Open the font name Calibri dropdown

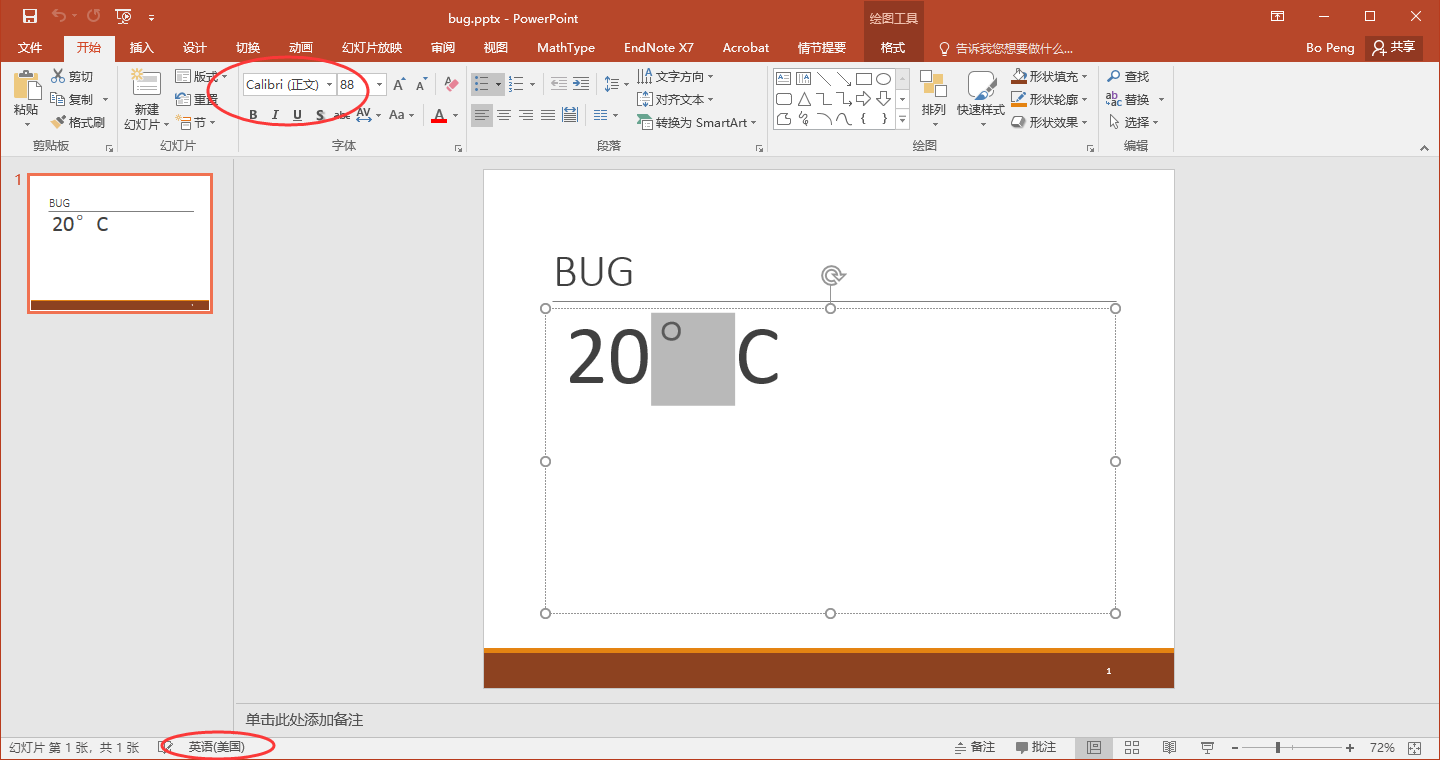pos(329,85)
